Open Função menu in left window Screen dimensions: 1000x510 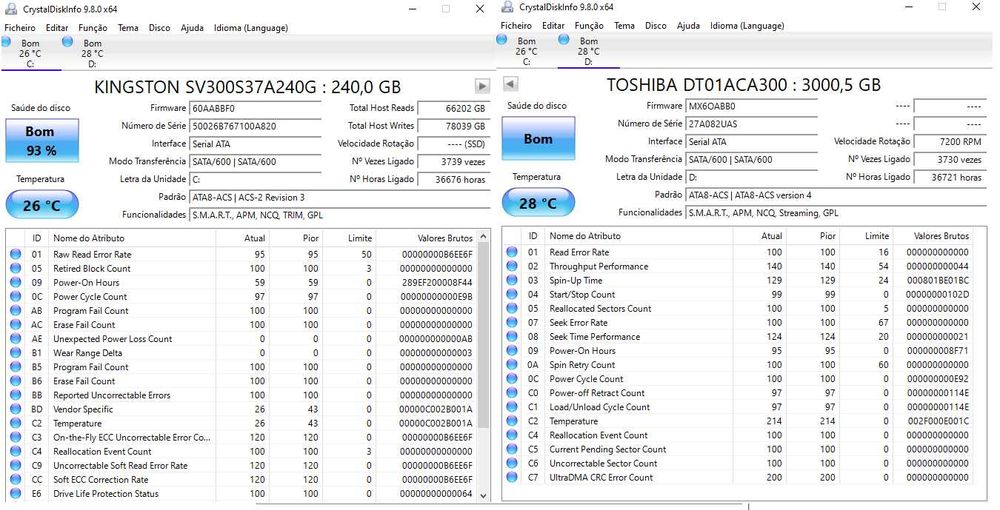[x=92, y=28]
